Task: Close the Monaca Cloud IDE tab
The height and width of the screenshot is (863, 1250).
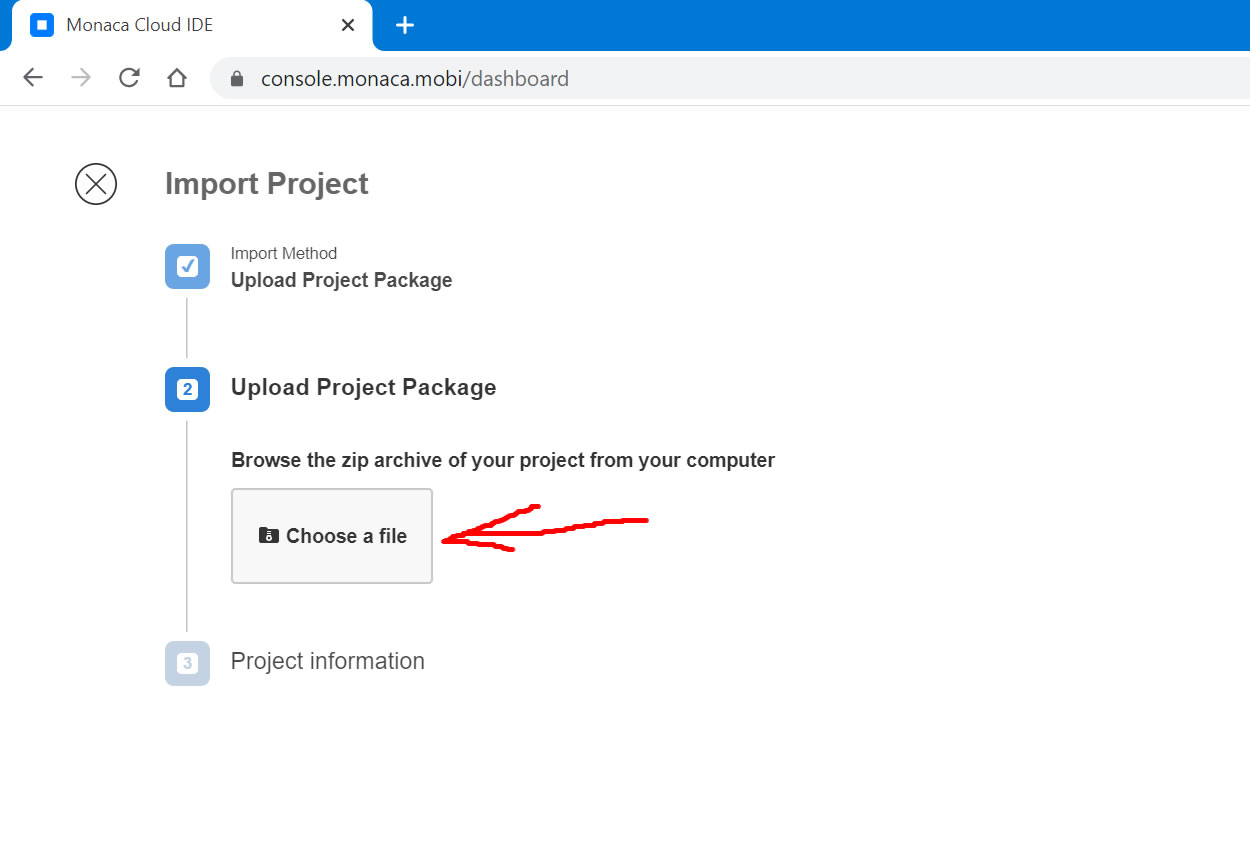Action: pyautogui.click(x=348, y=25)
